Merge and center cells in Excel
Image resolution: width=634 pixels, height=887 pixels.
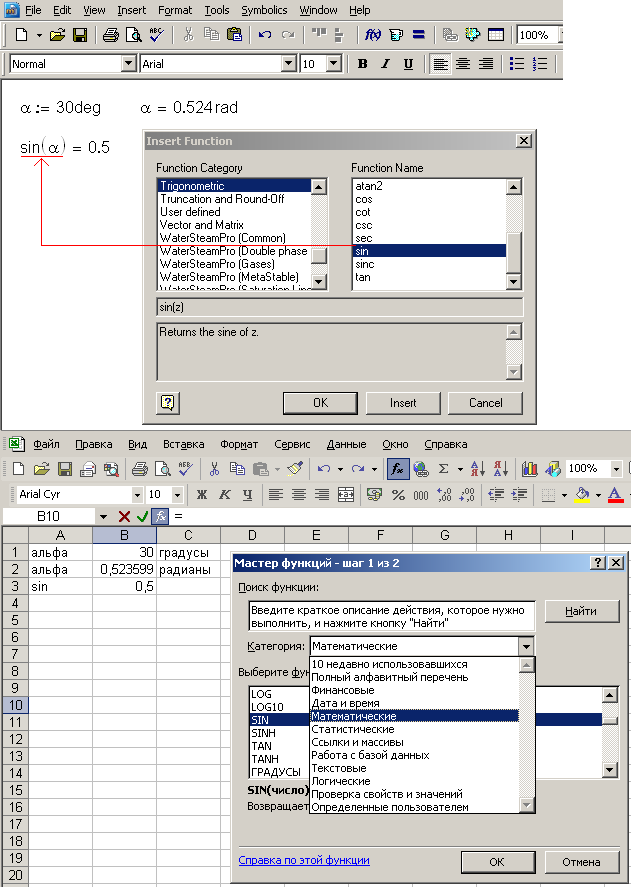click(x=346, y=495)
